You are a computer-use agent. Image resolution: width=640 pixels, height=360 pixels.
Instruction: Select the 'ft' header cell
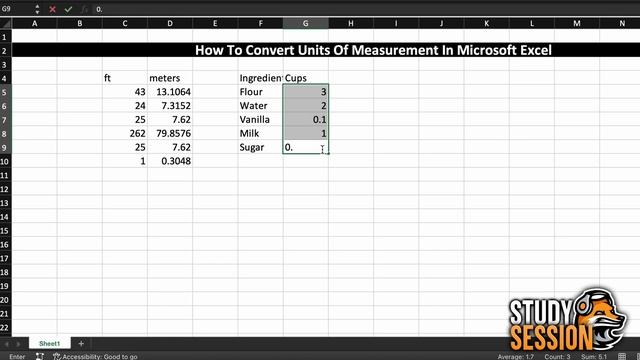(x=125, y=78)
